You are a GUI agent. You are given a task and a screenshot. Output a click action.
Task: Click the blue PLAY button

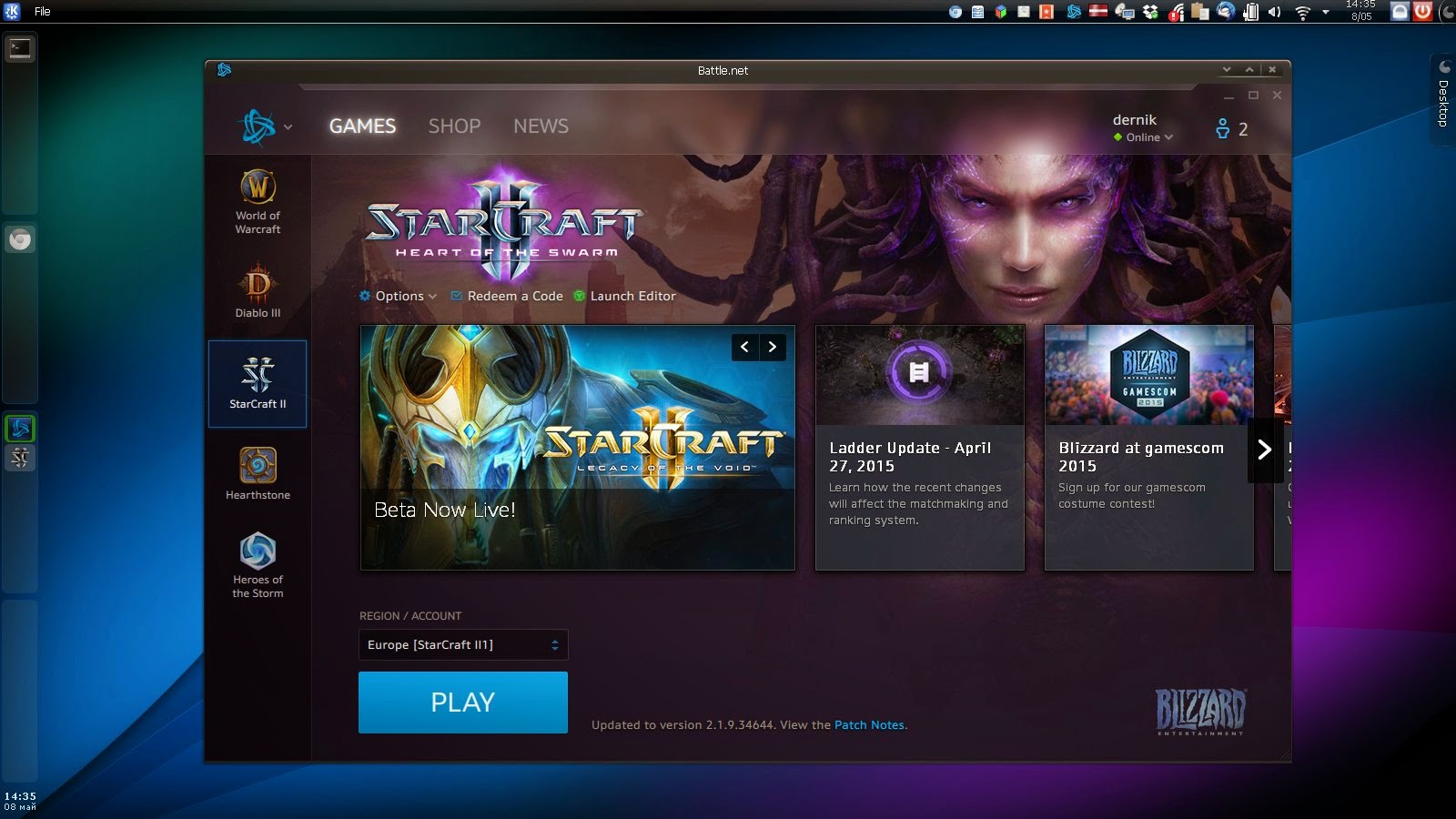(x=463, y=703)
